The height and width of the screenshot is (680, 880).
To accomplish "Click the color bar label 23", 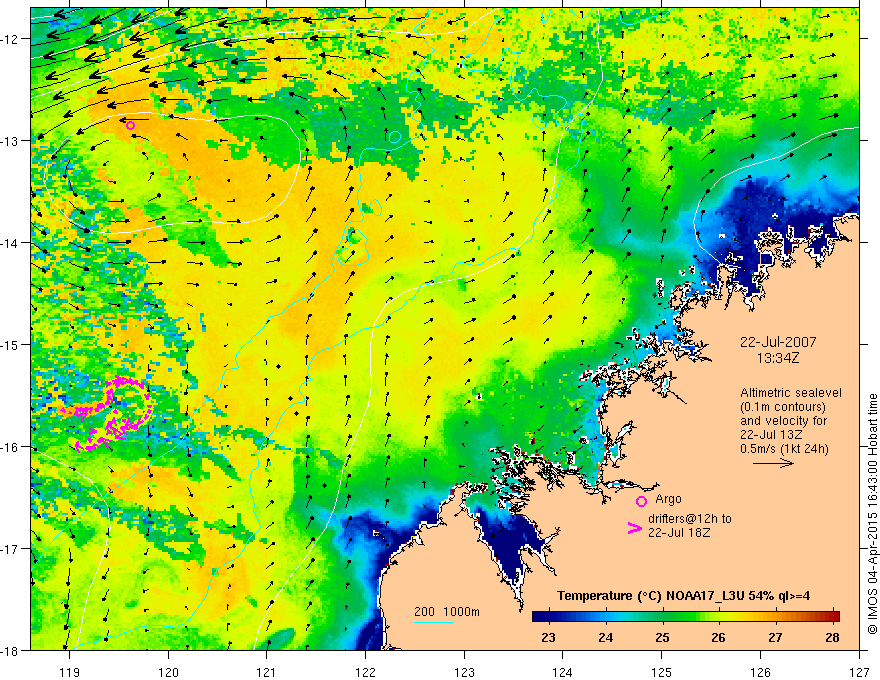I will pos(548,637).
